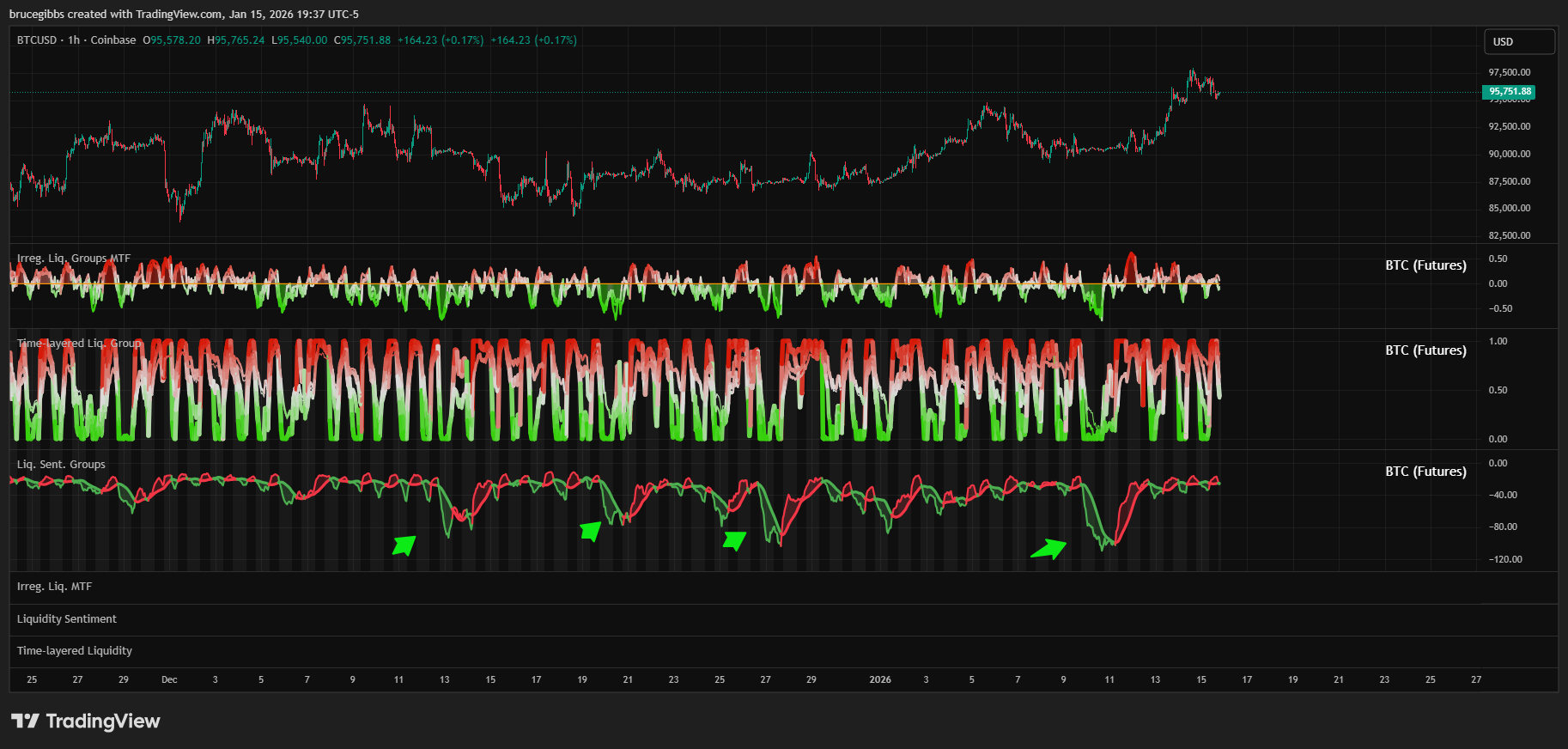
Task: Click the green arrow near Jan 9 dip
Action: click(1048, 549)
